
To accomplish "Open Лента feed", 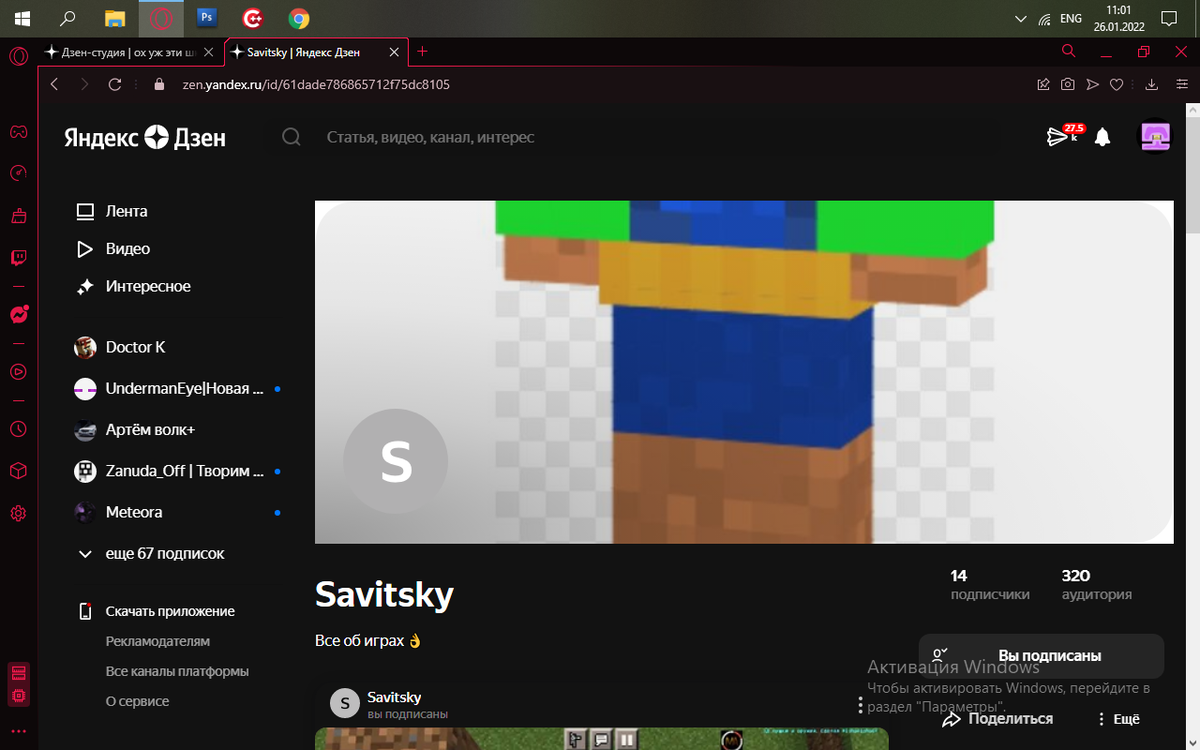I will pyautogui.click(x=112, y=211).
